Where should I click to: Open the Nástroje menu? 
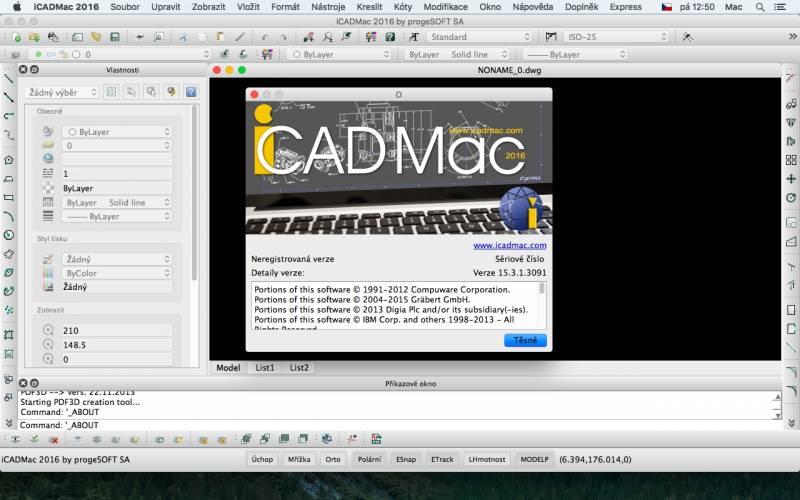[x=328, y=7]
